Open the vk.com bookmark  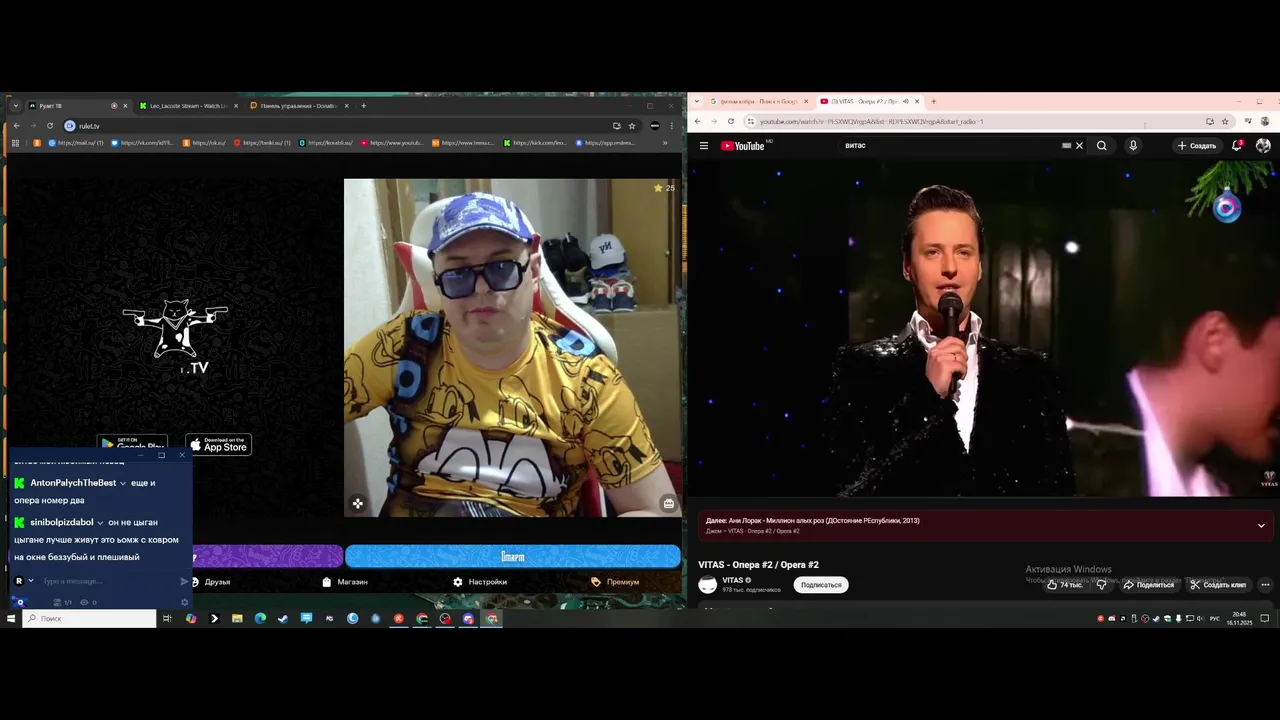tap(142, 143)
